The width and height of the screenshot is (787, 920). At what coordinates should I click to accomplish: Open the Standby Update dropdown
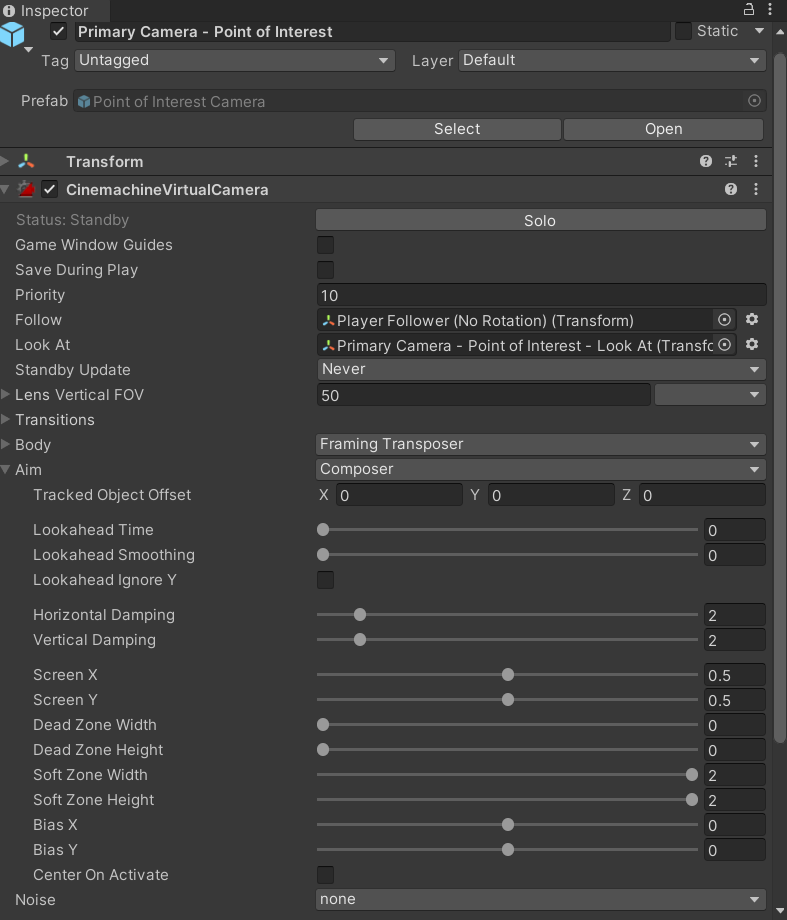pos(540,370)
